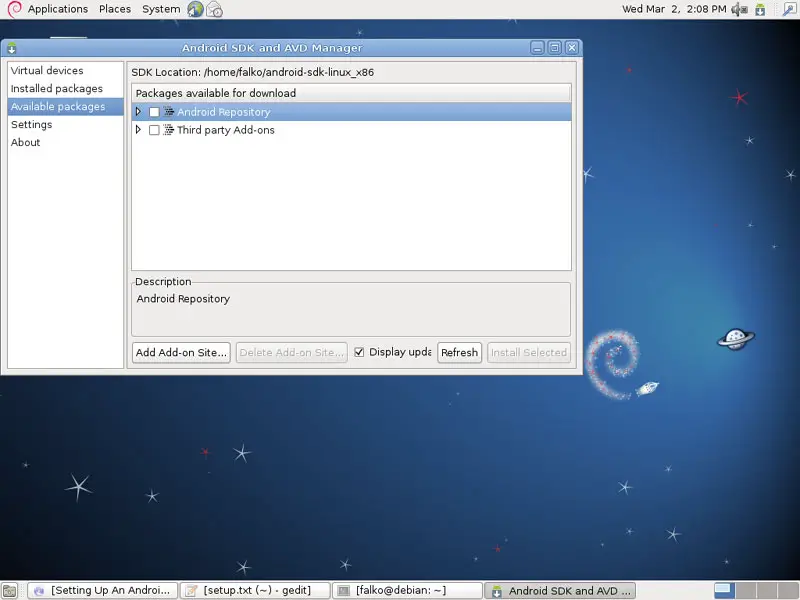Click the clock showing Wed Mar 2
This screenshot has width=800, height=600.
(x=674, y=9)
